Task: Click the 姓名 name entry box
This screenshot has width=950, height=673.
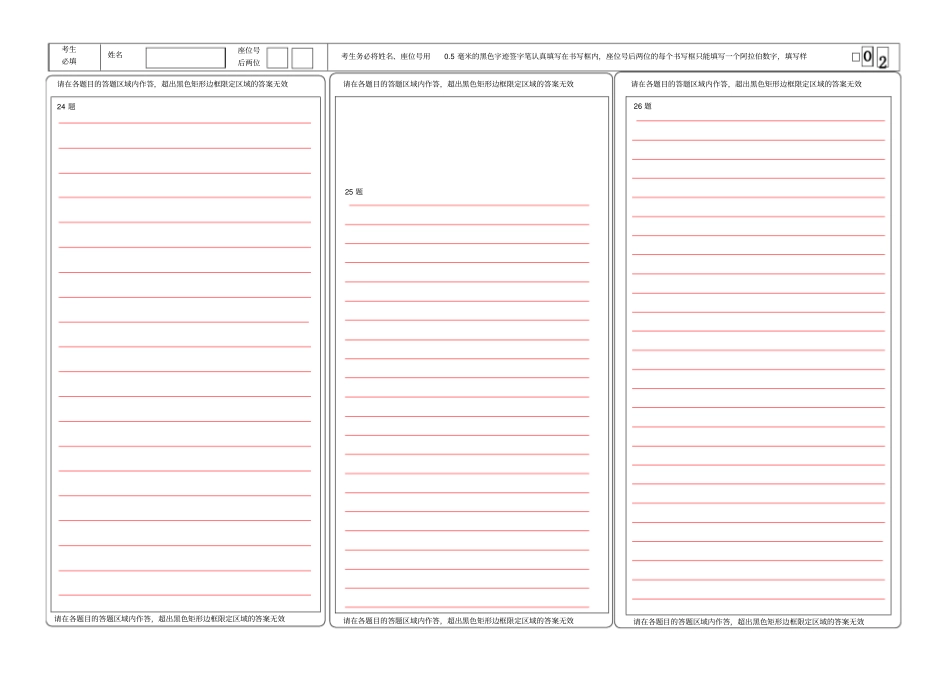Action: 185,58
